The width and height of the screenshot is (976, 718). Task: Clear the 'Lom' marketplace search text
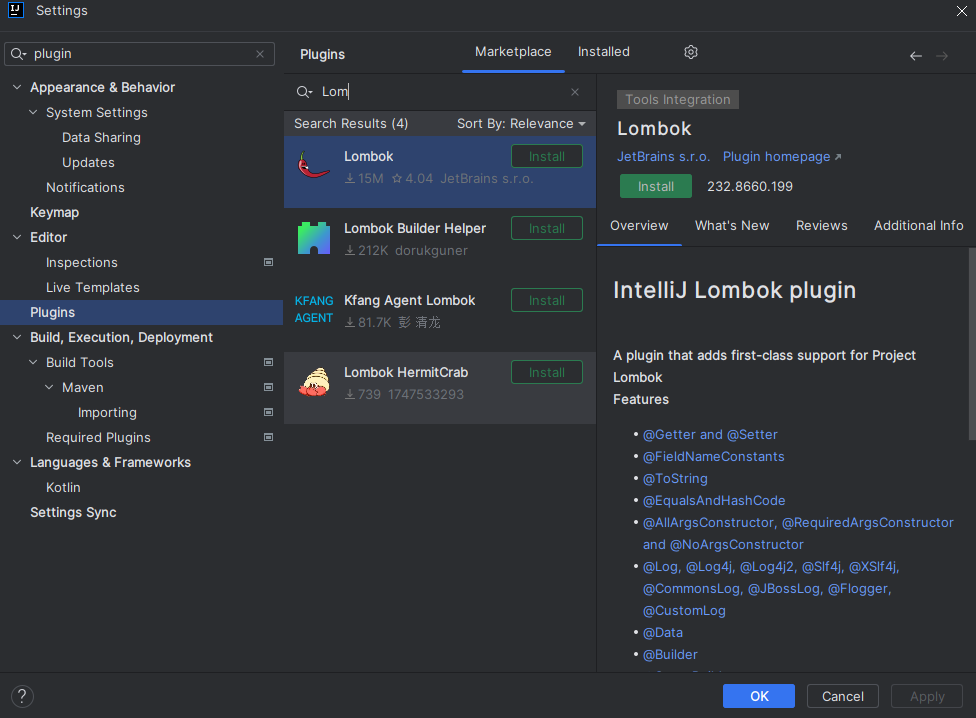(575, 92)
